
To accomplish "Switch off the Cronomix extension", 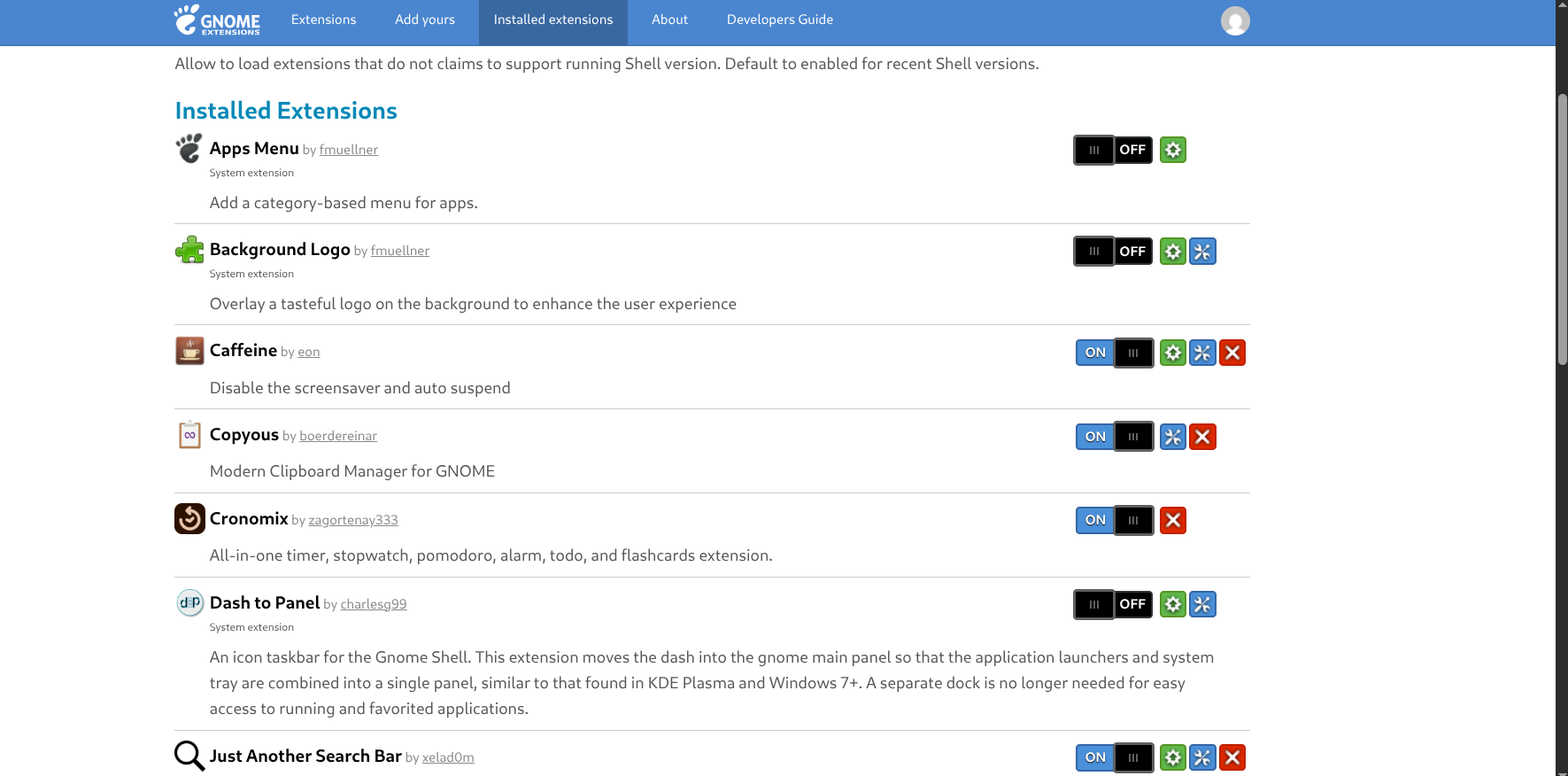I will pyautogui.click(x=1115, y=520).
